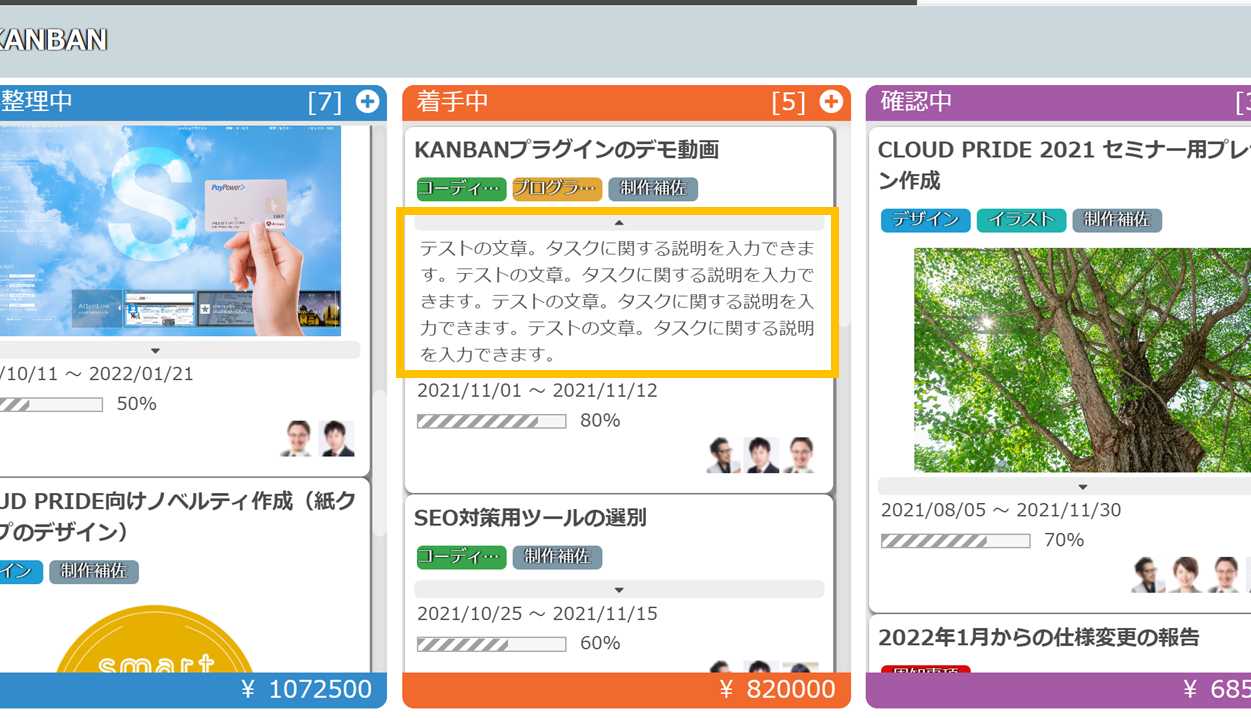
Task: Click the 50% progress bar
Action: pos(51,405)
